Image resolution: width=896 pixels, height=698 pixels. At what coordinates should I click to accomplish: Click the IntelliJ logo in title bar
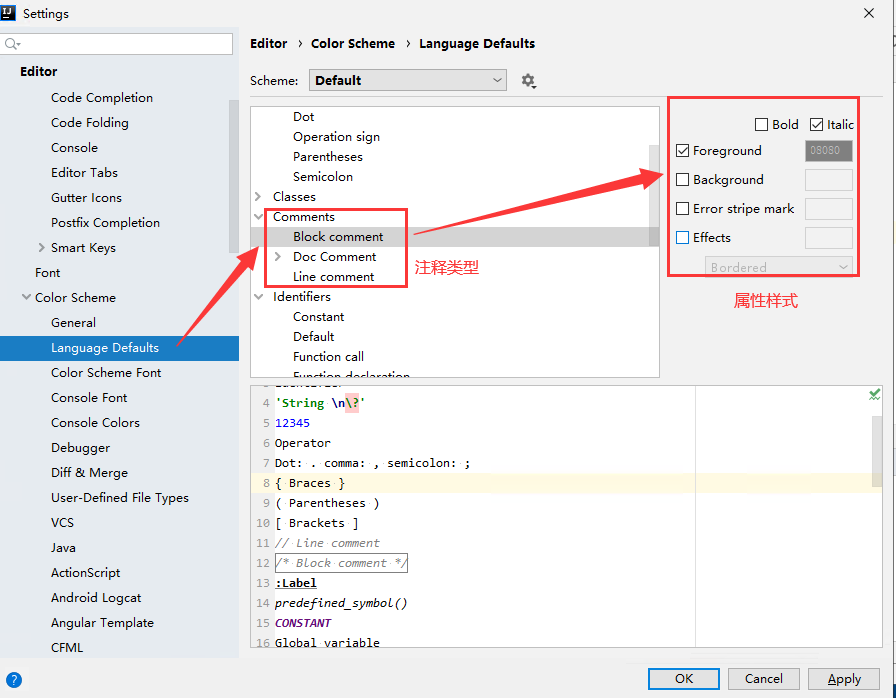pos(9,13)
